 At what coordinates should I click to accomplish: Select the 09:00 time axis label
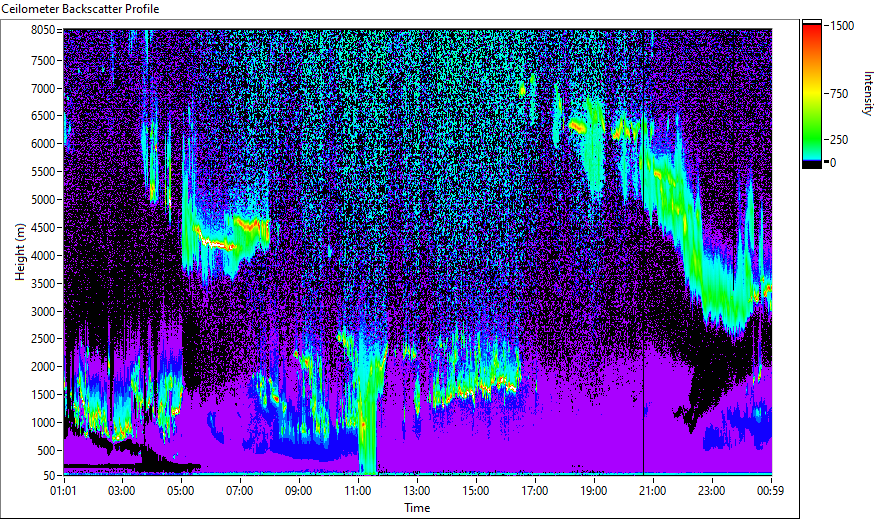[299, 491]
